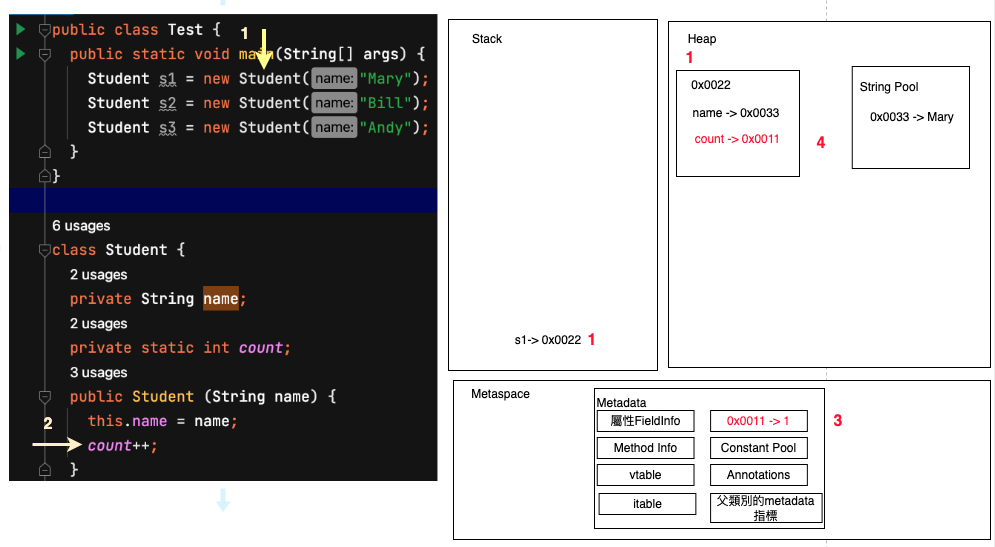Click the name: parameter hint before "Mary"

pyautogui.click(x=334, y=79)
